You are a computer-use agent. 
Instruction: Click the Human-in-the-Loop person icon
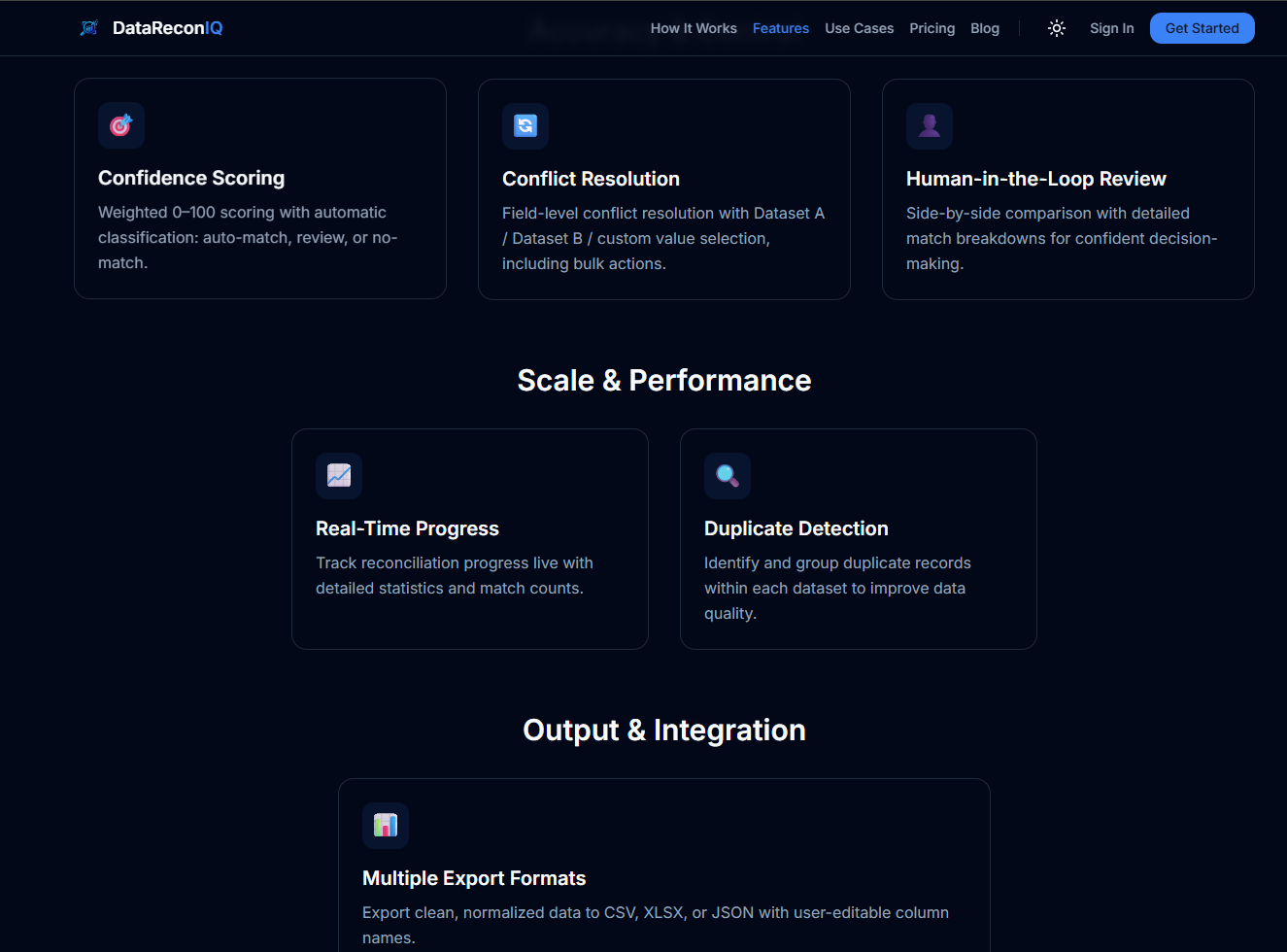(x=930, y=125)
